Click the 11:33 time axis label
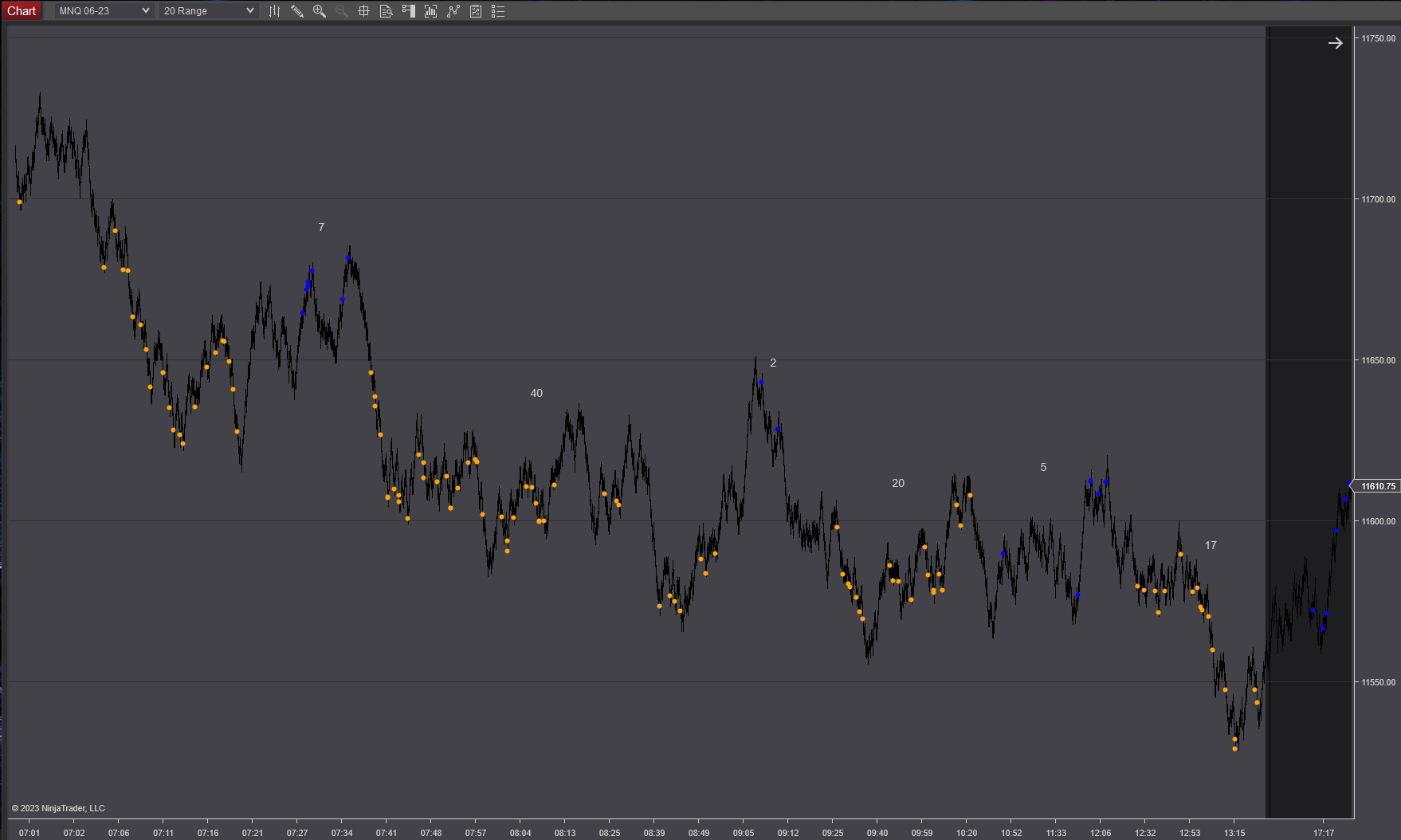Viewport: 1401px width, 840px height. coord(1056,833)
